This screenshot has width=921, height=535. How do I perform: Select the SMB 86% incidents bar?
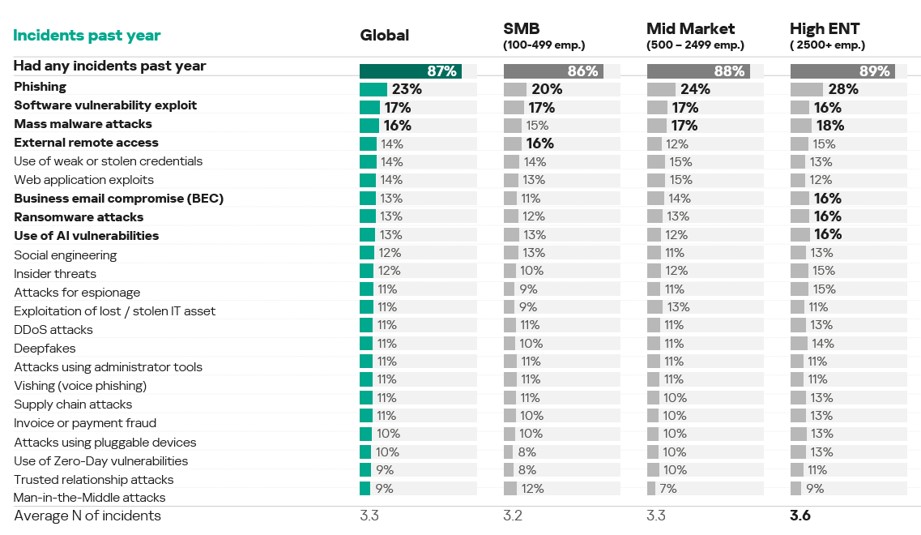coord(553,71)
